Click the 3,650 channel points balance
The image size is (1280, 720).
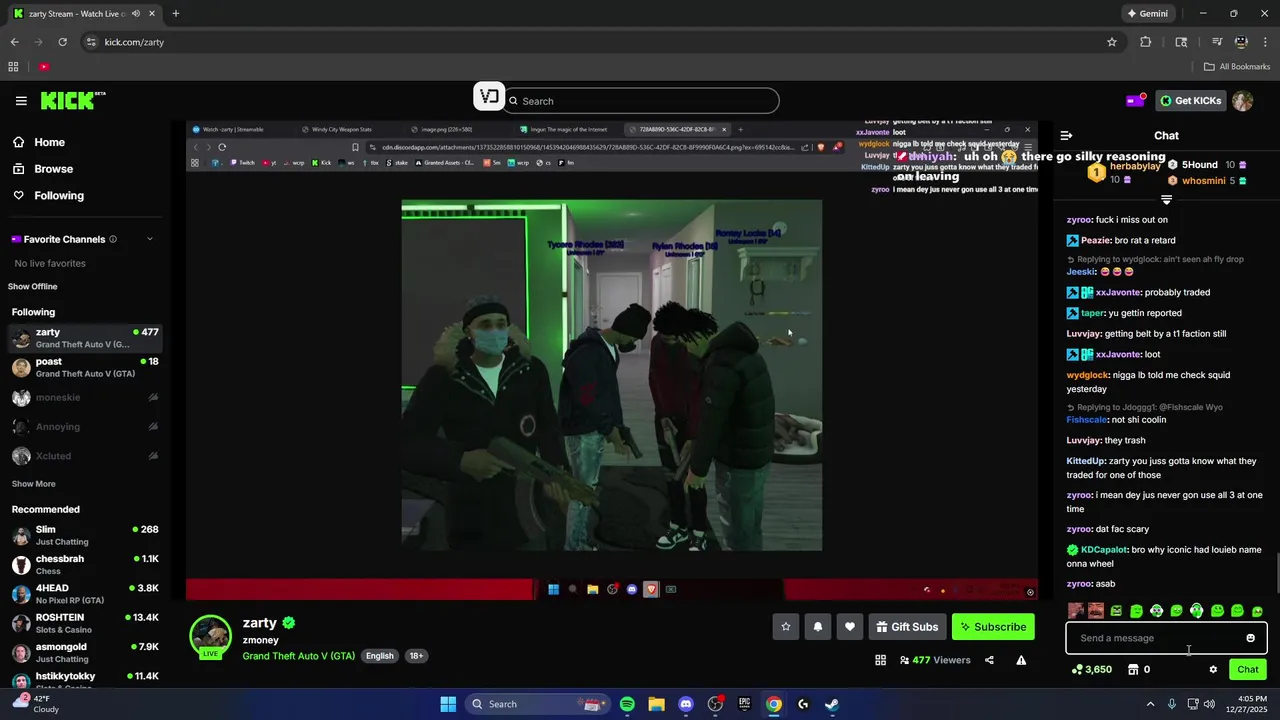click(1091, 670)
